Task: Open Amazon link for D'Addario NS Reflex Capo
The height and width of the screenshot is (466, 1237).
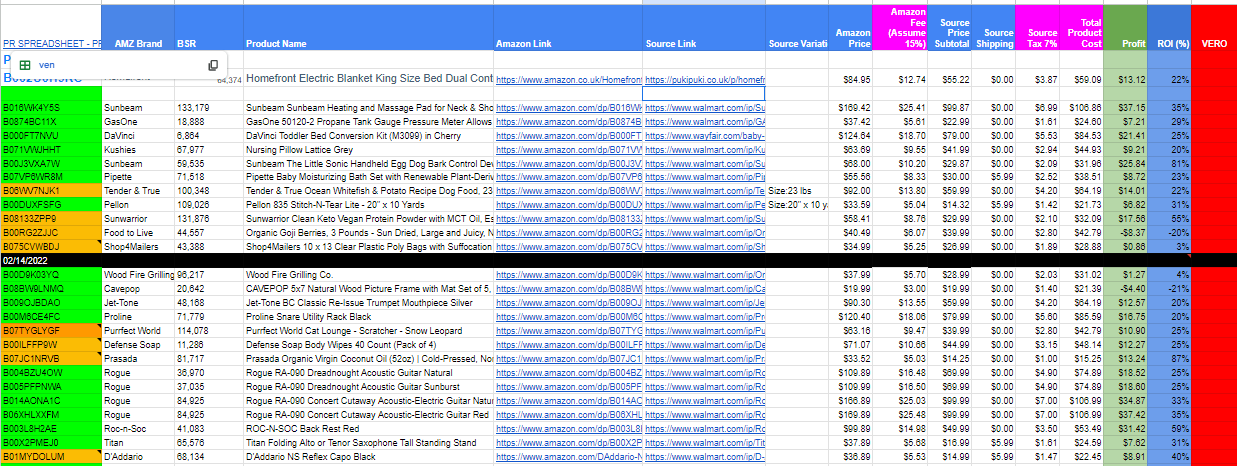Action: pos(567,456)
